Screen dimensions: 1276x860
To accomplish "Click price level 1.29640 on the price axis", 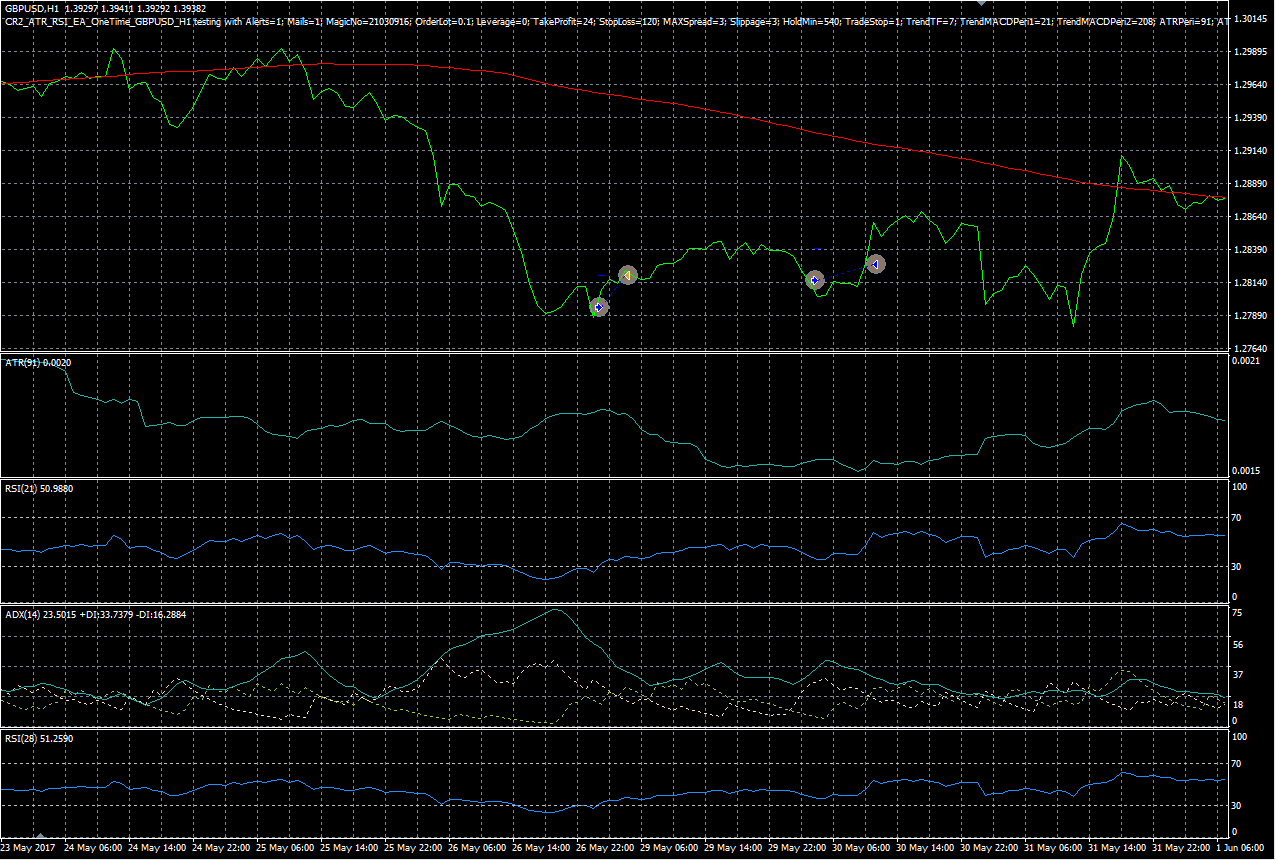I will point(1251,85).
